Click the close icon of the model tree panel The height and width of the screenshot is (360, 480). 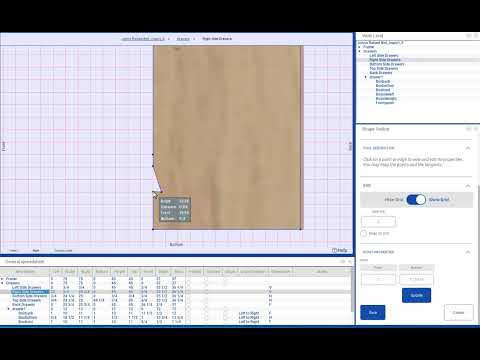click(476, 36)
